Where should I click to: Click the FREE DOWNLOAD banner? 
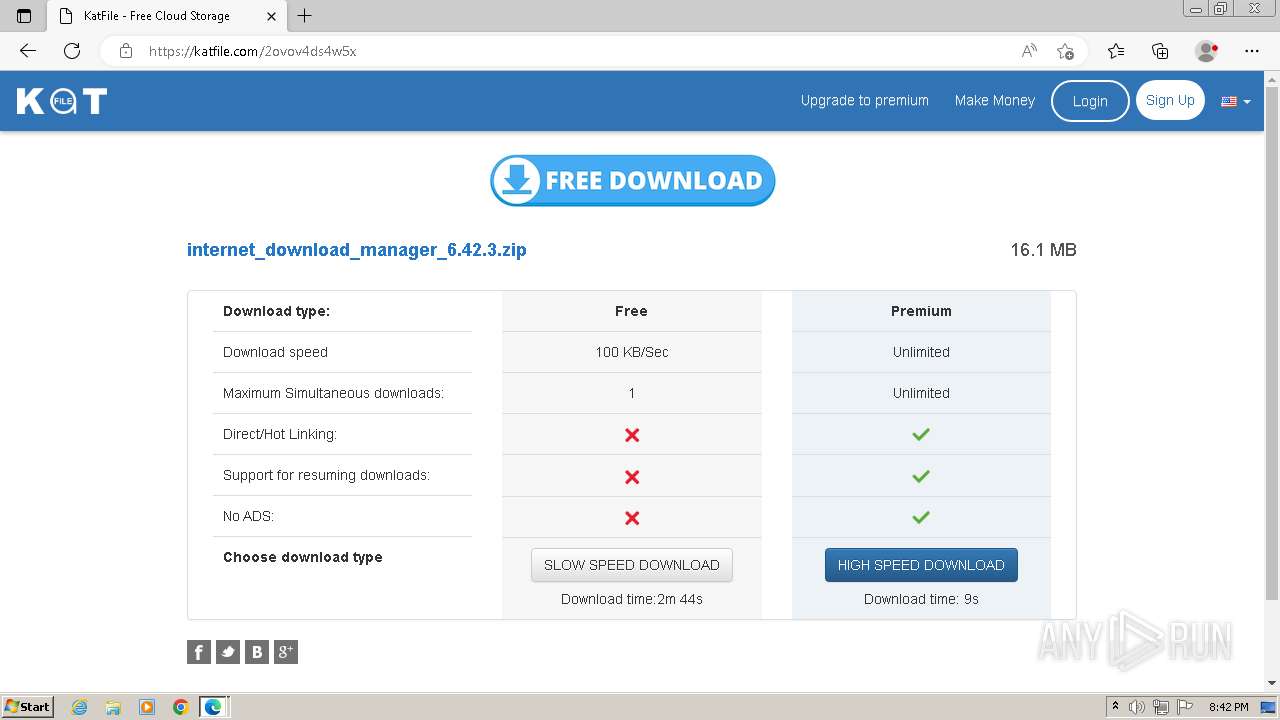(633, 180)
